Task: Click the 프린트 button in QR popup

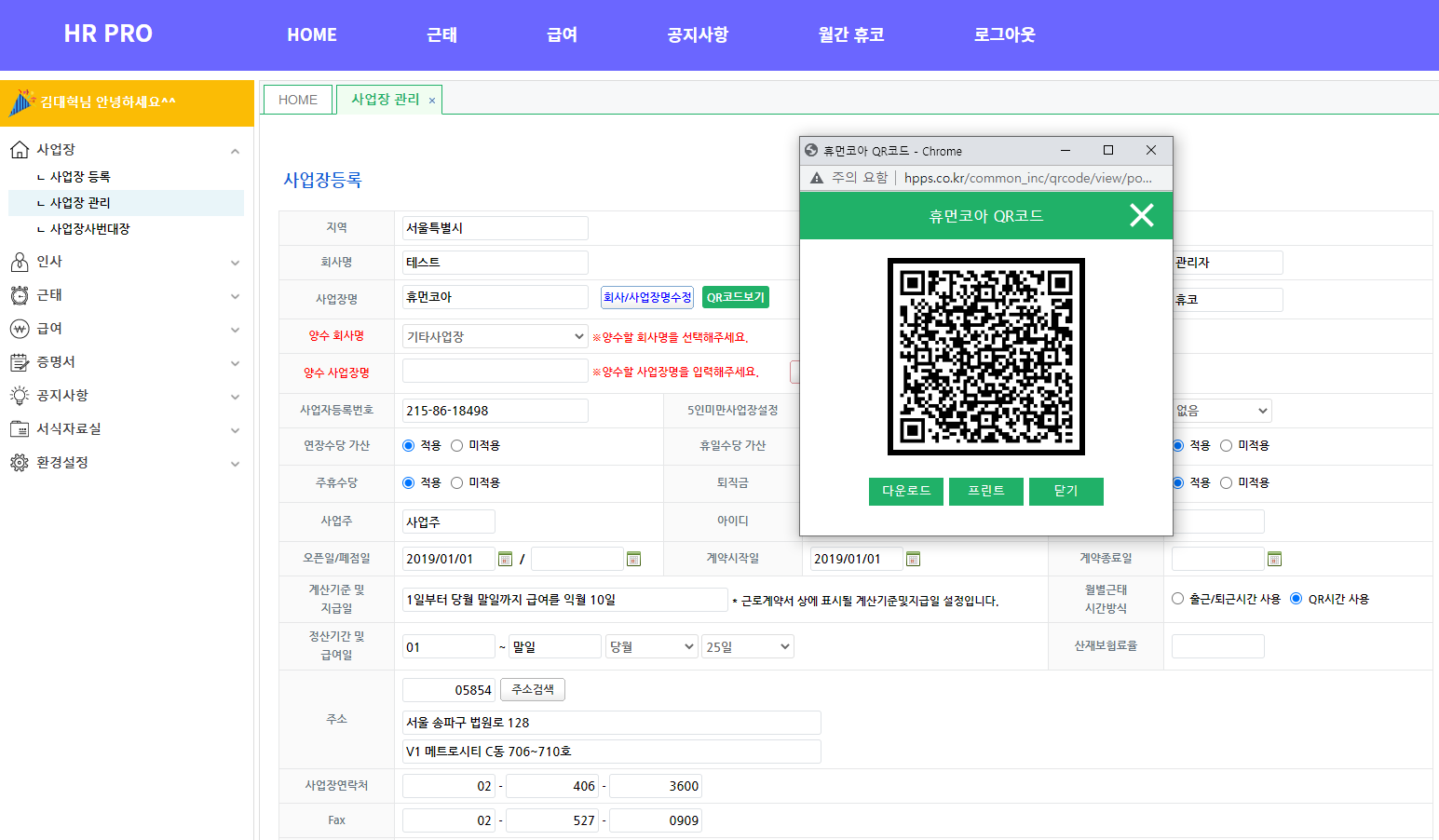Action: click(x=986, y=491)
